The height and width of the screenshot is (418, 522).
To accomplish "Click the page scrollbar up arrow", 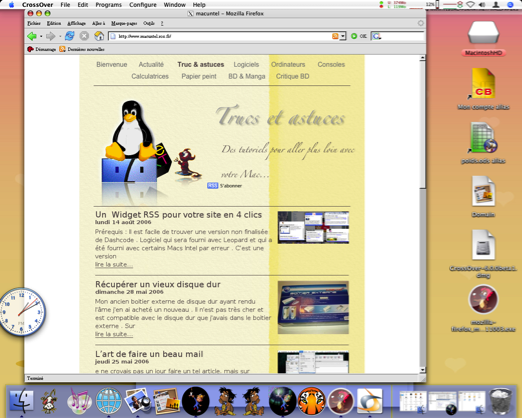I will [423, 58].
